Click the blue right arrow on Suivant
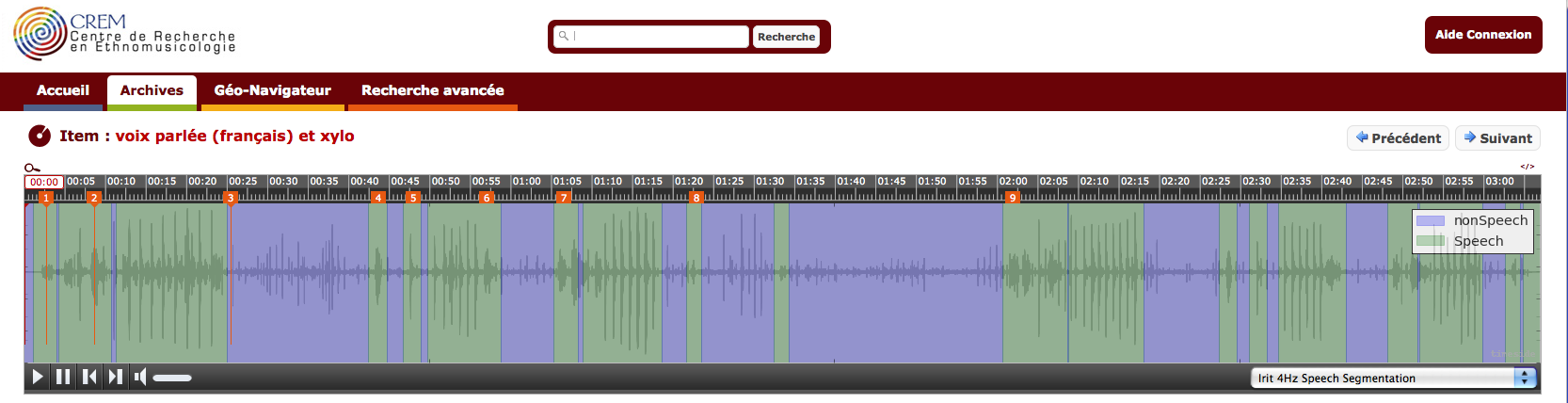This screenshot has width=1568, height=403. click(x=1469, y=137)
